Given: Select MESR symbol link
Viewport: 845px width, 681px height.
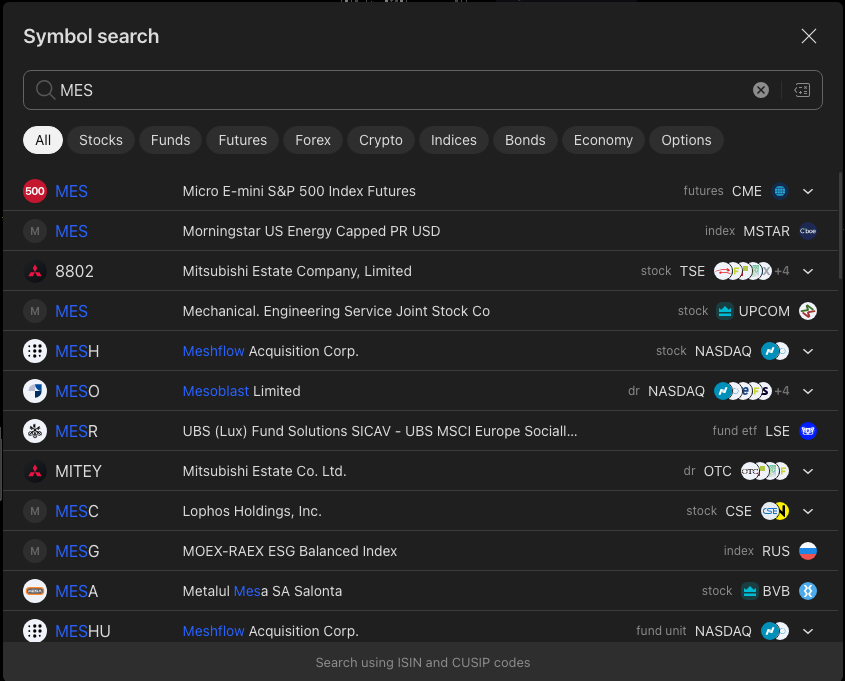Looking at the screenshot, I should [x=77, y=431].
